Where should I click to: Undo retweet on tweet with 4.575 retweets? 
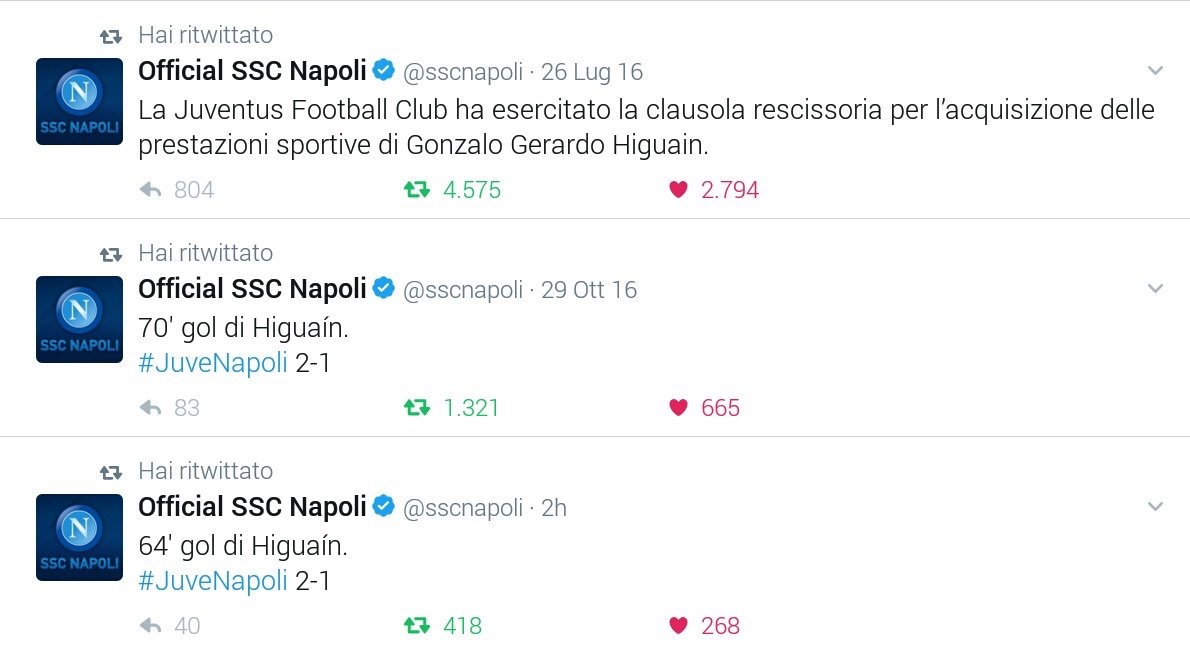pos(417,190)
